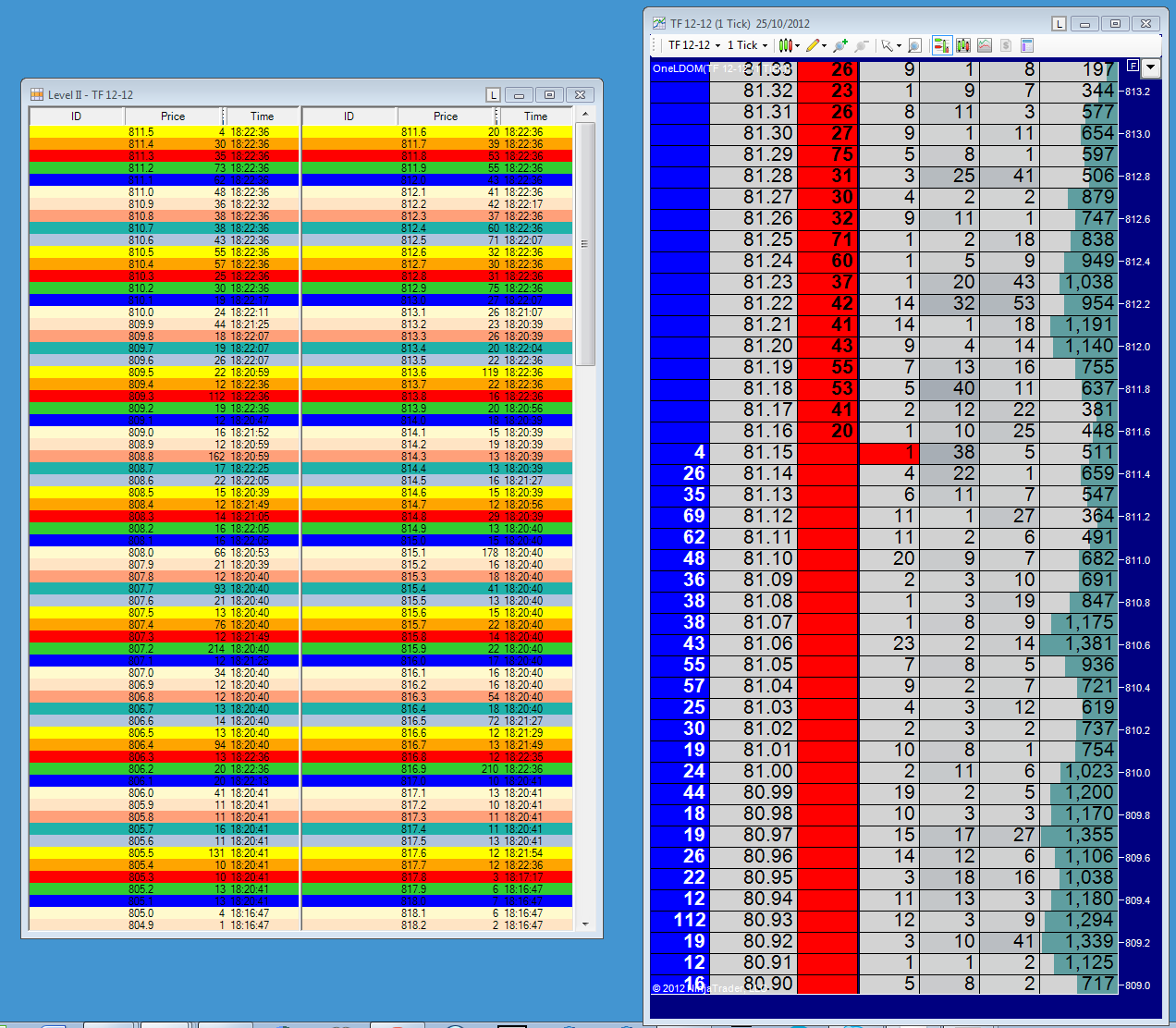
Task: Click the zoom out magnifier with minus
Action: point(862,45)
